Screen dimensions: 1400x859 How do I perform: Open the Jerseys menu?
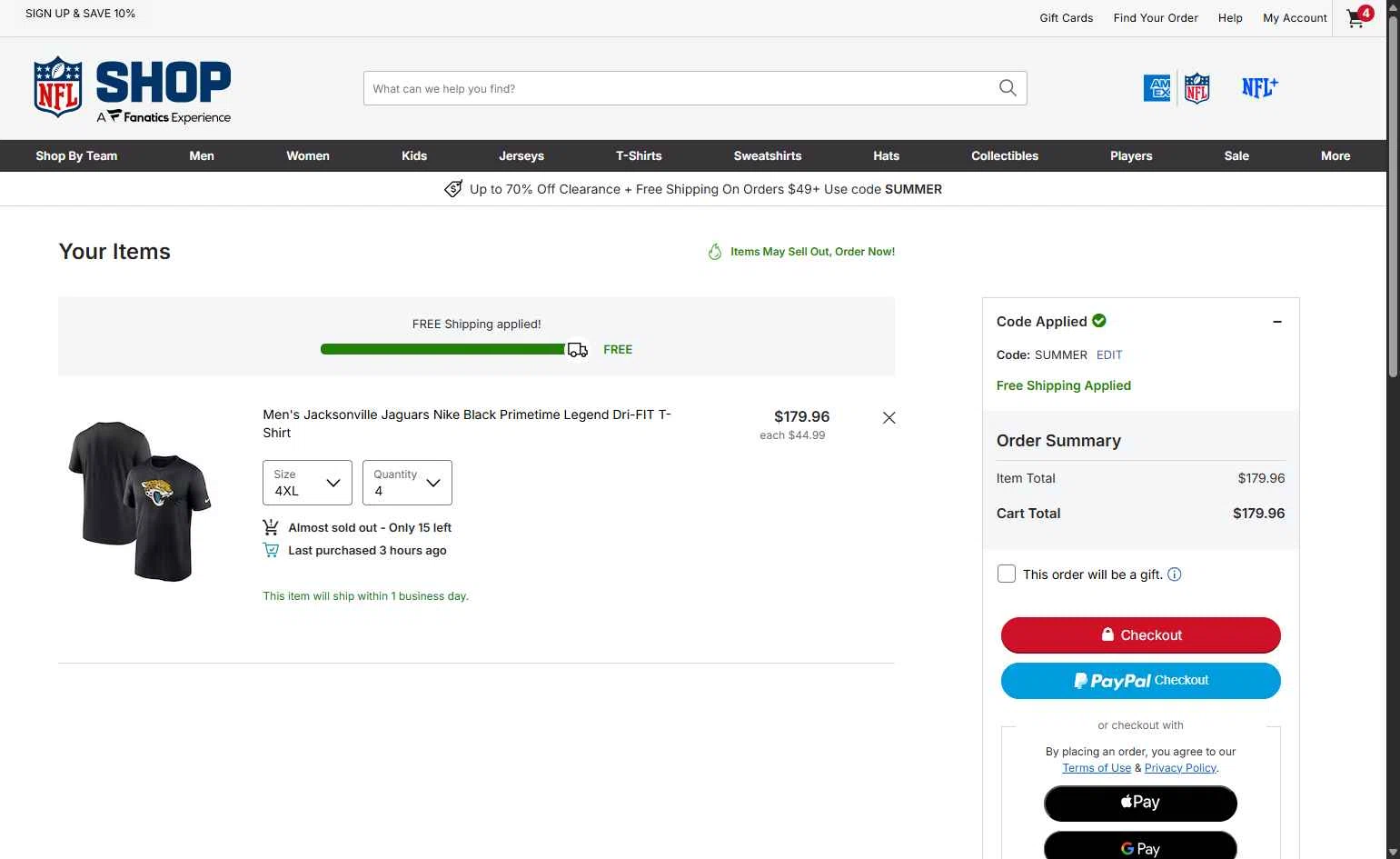(521, 155)
